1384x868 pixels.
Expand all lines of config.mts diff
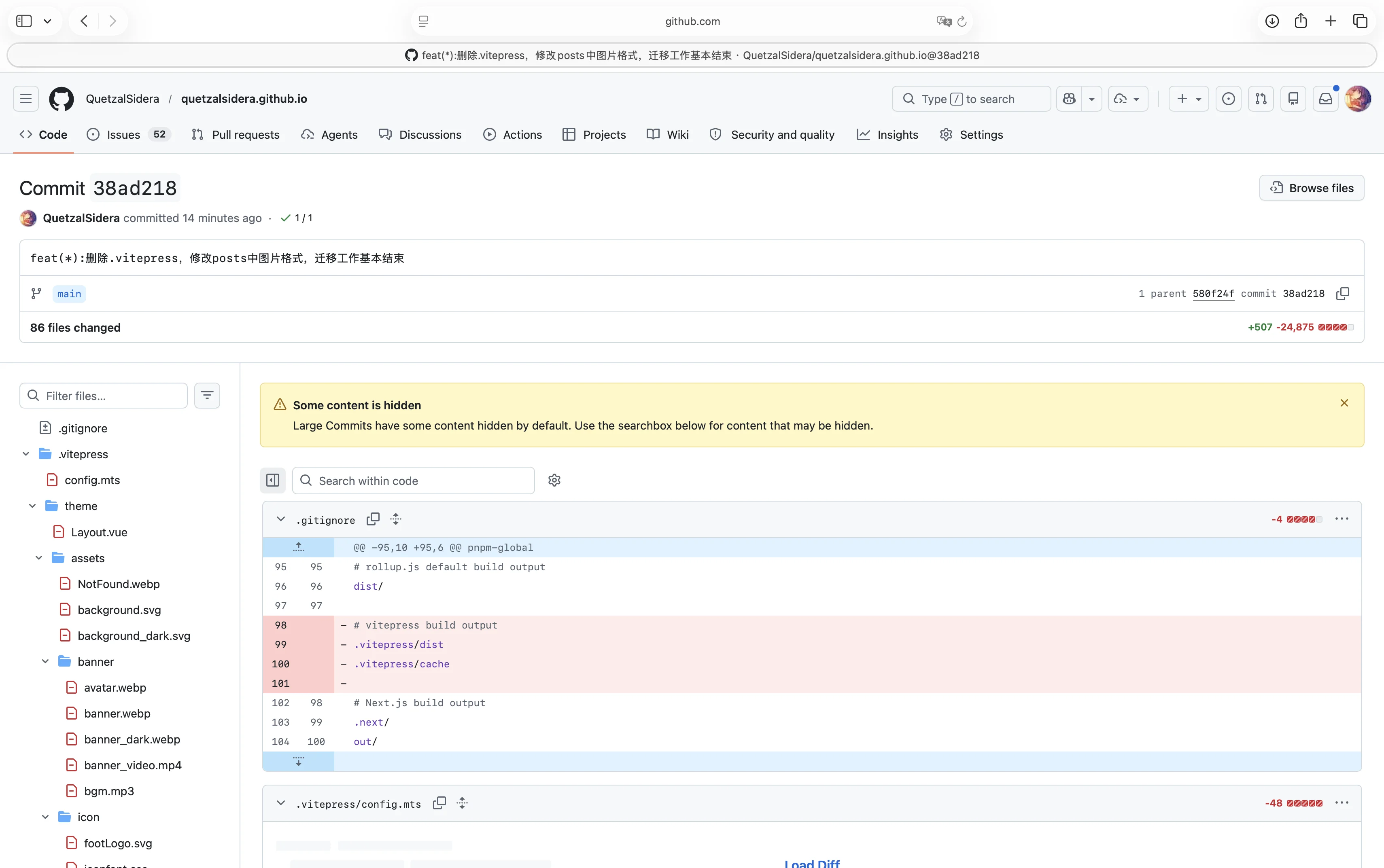462,803
